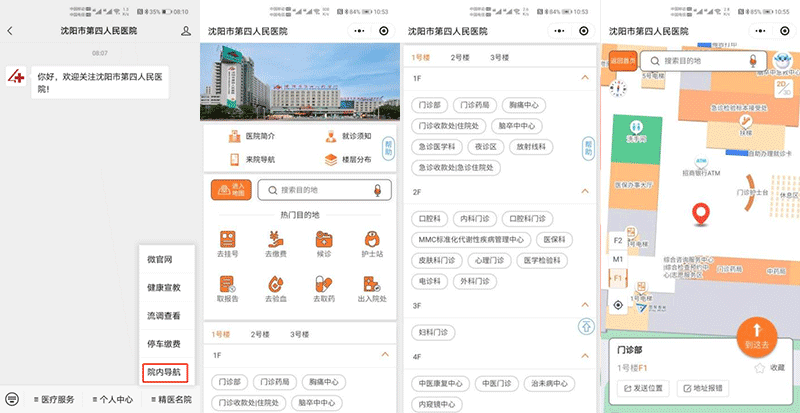
Task: Open 来院导航 phone icon entry
Action: (x=234, y=159)
